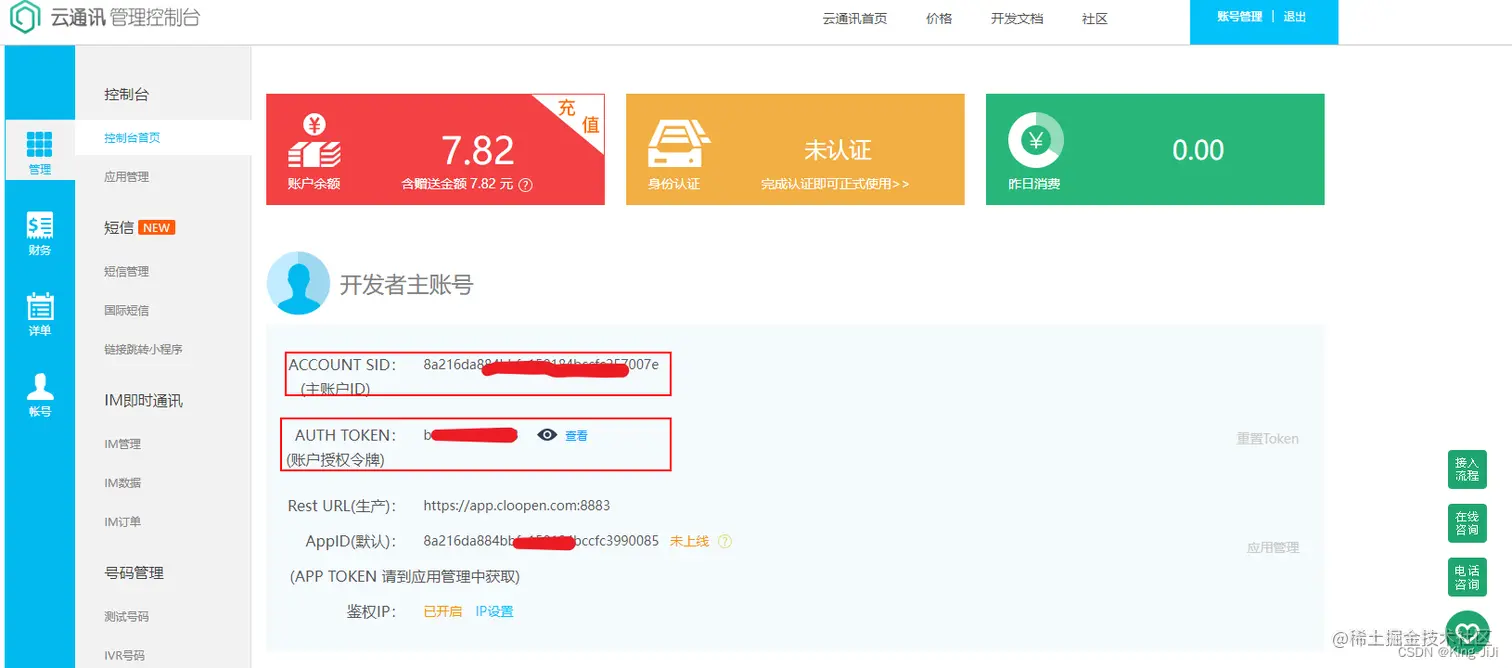This screenshot has height=668, width=1512.
Task: Click the ACCOUNT SID value
Action: (541, 365)
